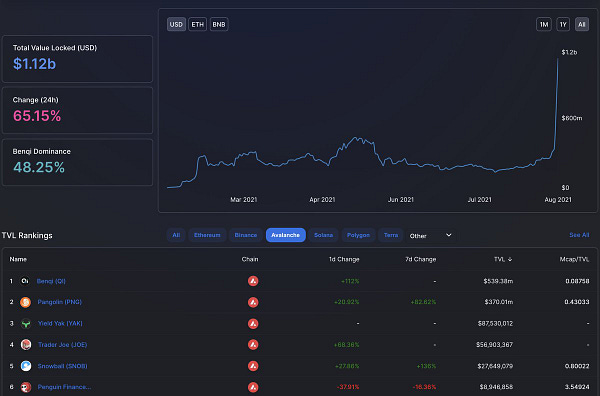The image size is (600, 396).
Task: Click the Benqi (QI) token logo
Action: 25,281
